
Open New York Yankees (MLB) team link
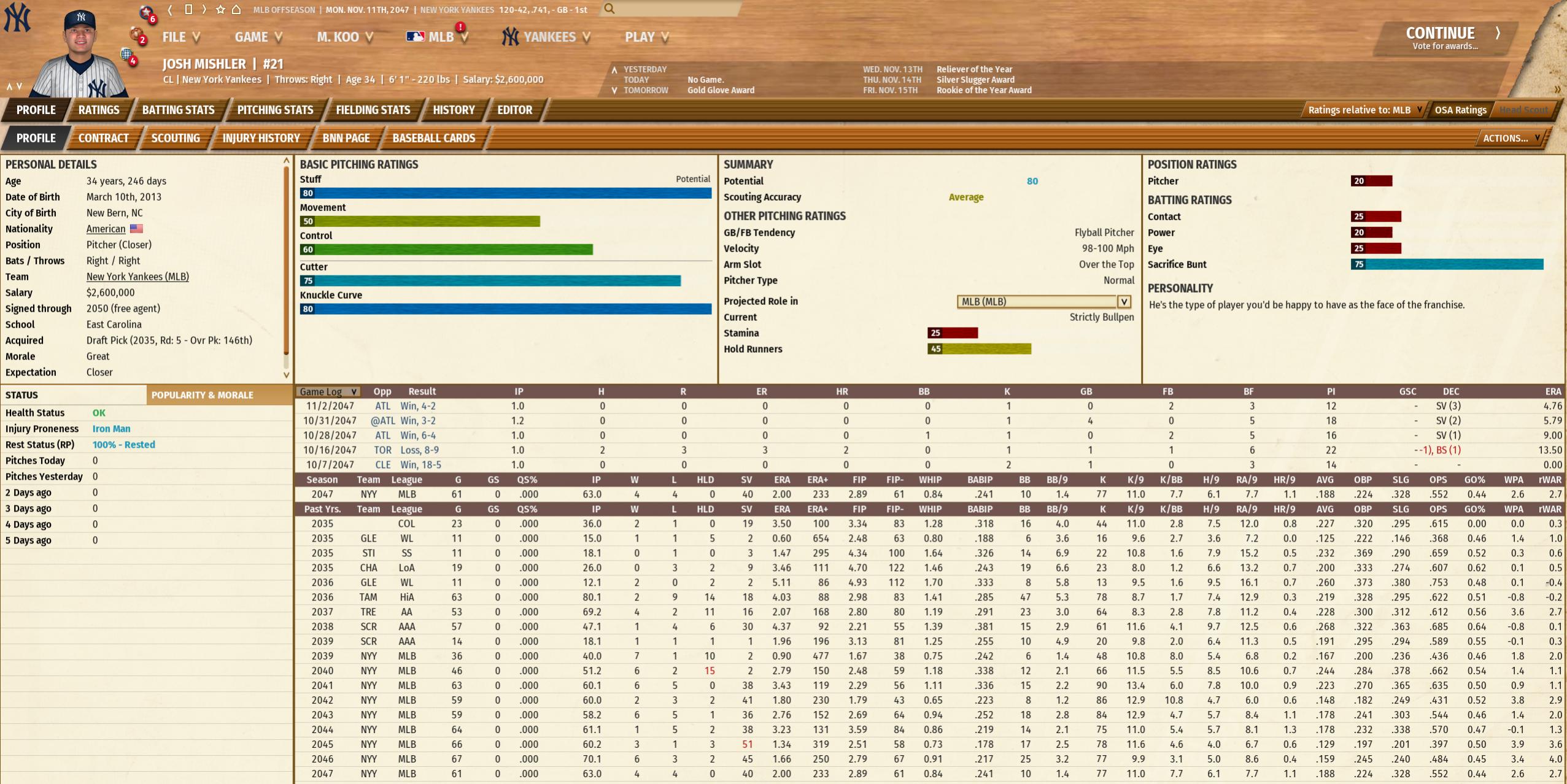pyautogui.click(x=137, y=277)
